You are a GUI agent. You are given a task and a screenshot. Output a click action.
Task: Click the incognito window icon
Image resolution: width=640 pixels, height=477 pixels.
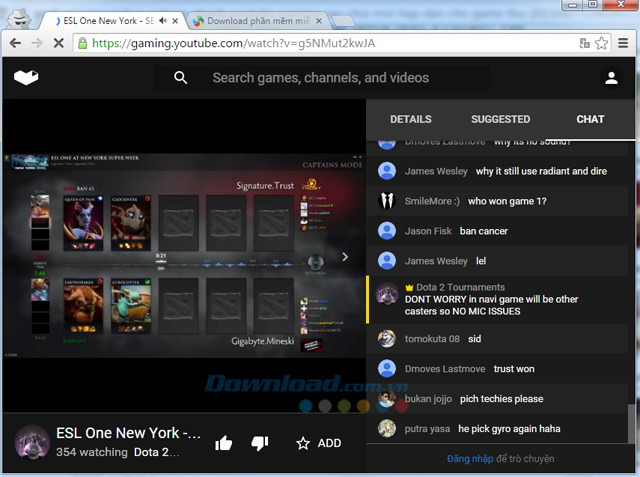point(20,18)
